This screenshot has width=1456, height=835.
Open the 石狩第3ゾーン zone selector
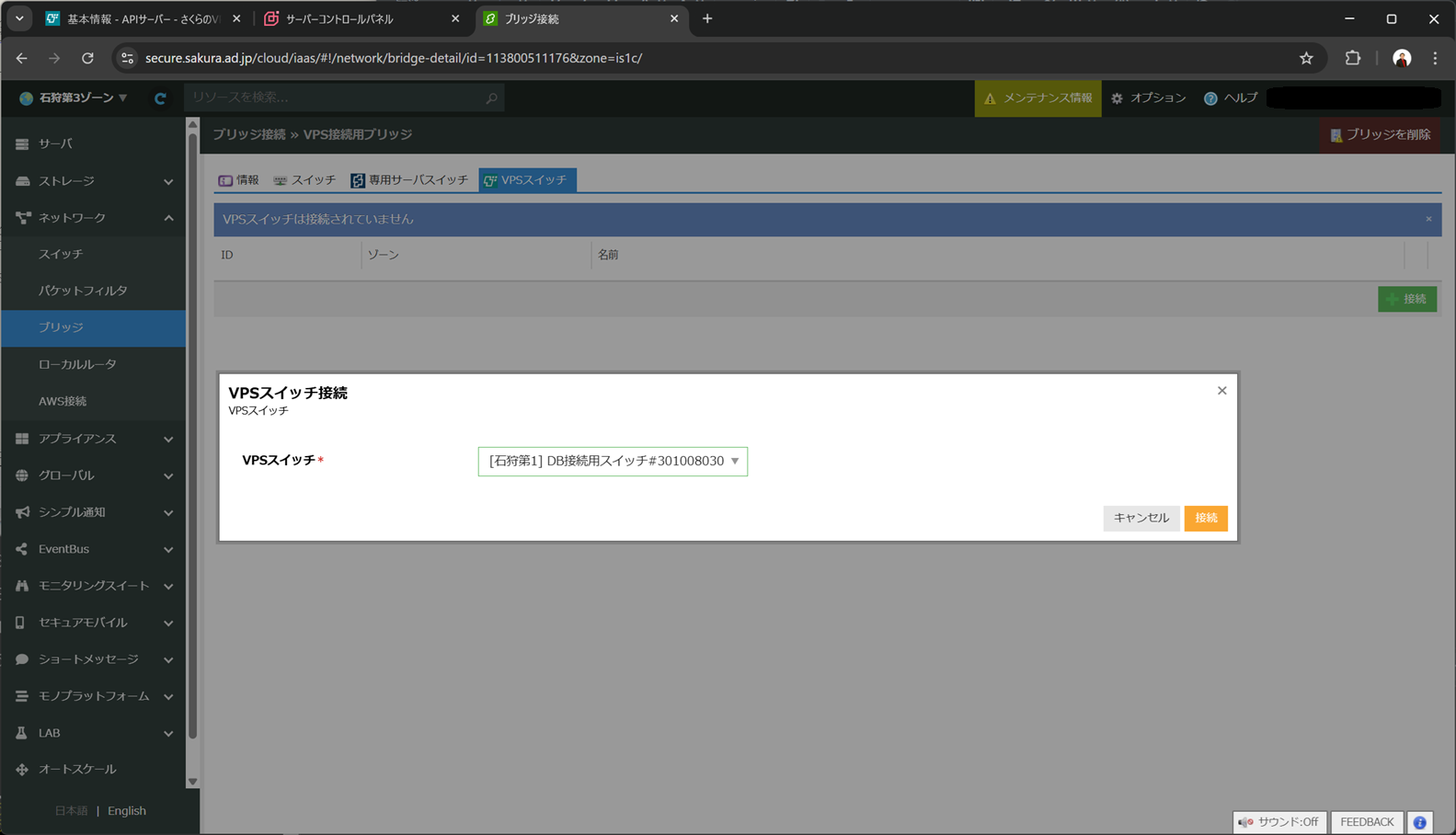click(74, 98)
